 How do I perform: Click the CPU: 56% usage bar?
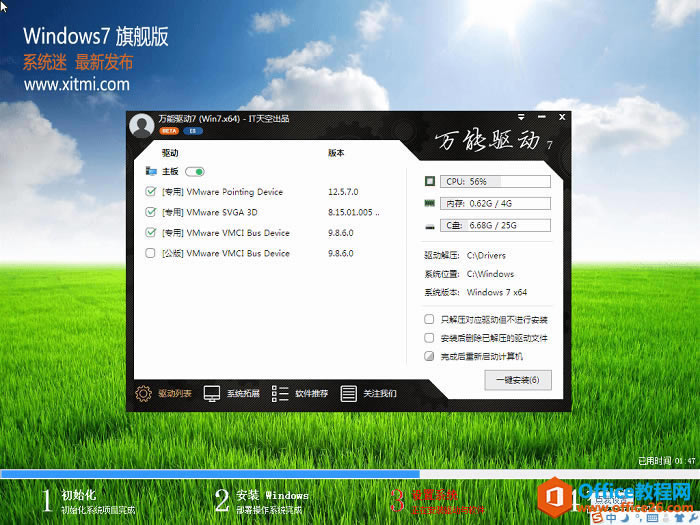pyautogui.click(x=495, y=181)
